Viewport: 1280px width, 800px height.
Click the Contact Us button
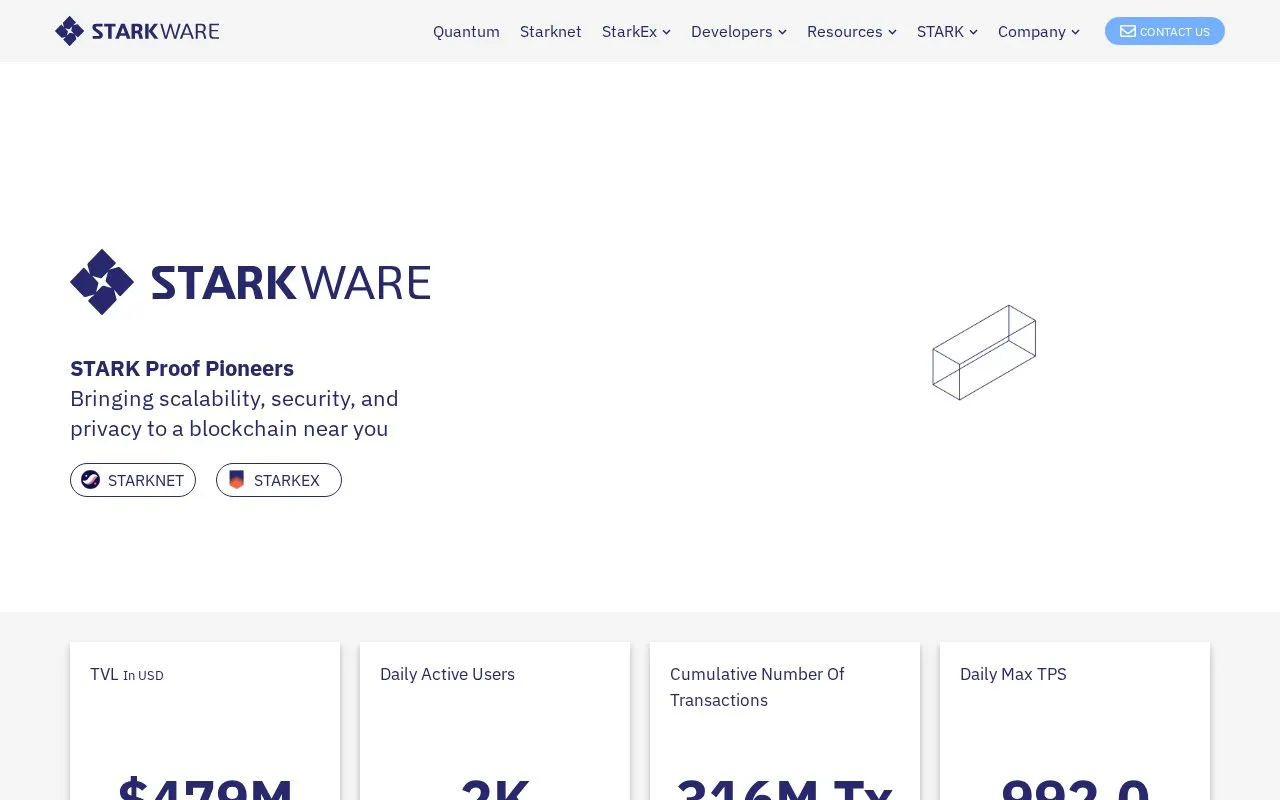[x=1165, y=31]
